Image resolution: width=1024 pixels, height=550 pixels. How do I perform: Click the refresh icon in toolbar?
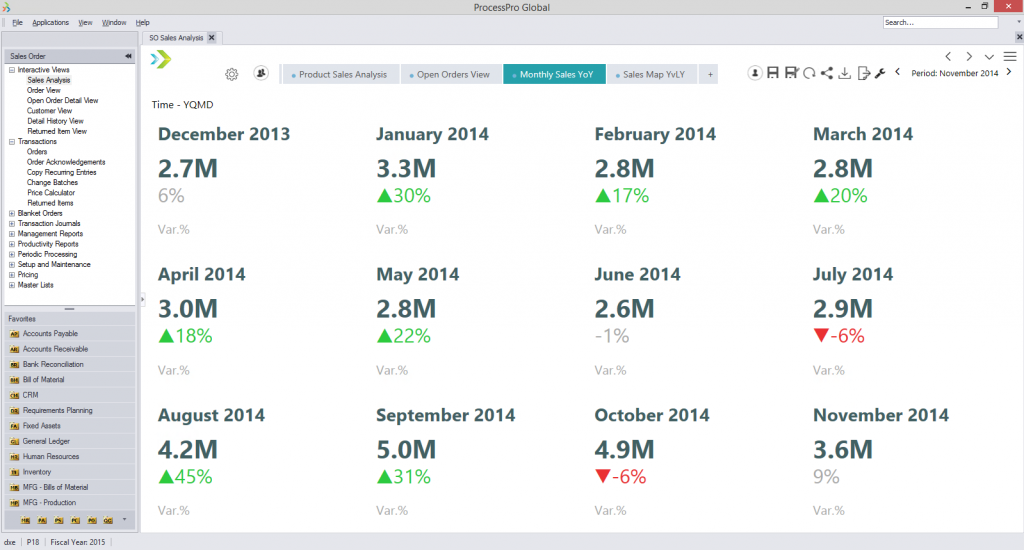tap(809, 73)
